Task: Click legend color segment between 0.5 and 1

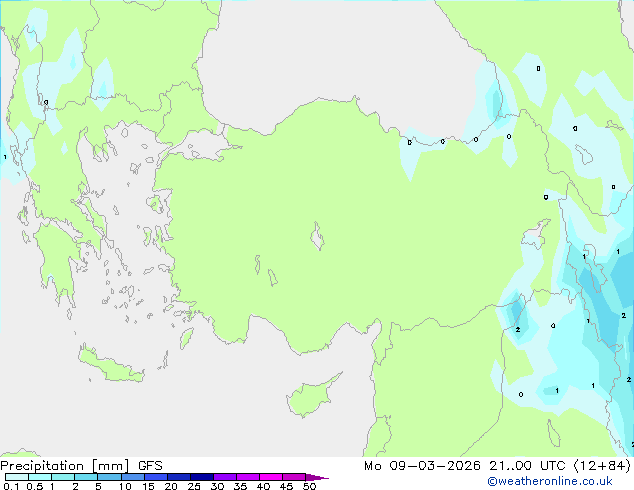Action: pos(40,477)
